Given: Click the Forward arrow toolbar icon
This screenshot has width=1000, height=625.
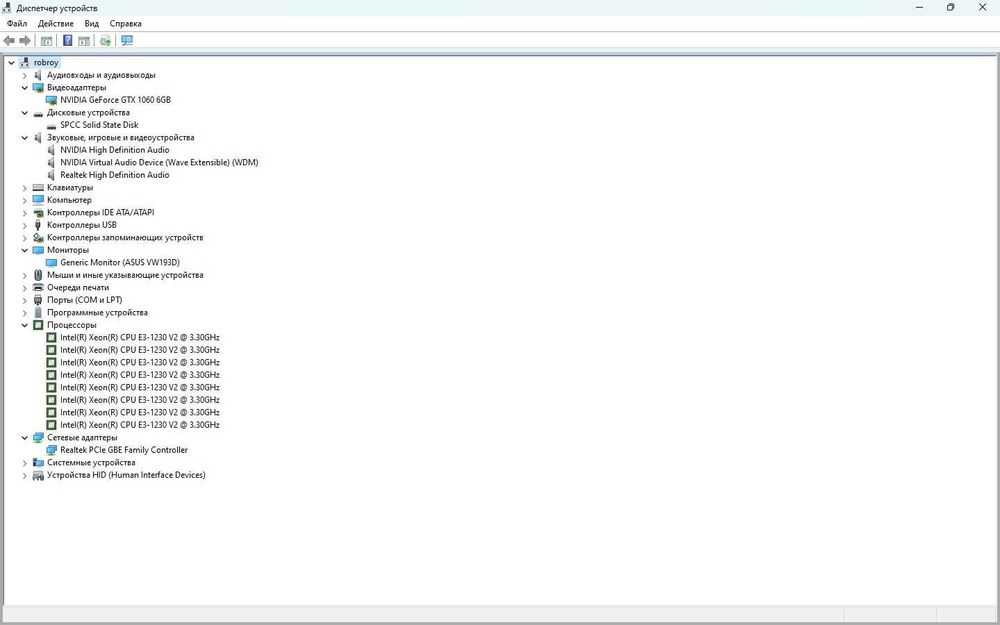Looking at the screenshot, I should click(x=25, y=41).
